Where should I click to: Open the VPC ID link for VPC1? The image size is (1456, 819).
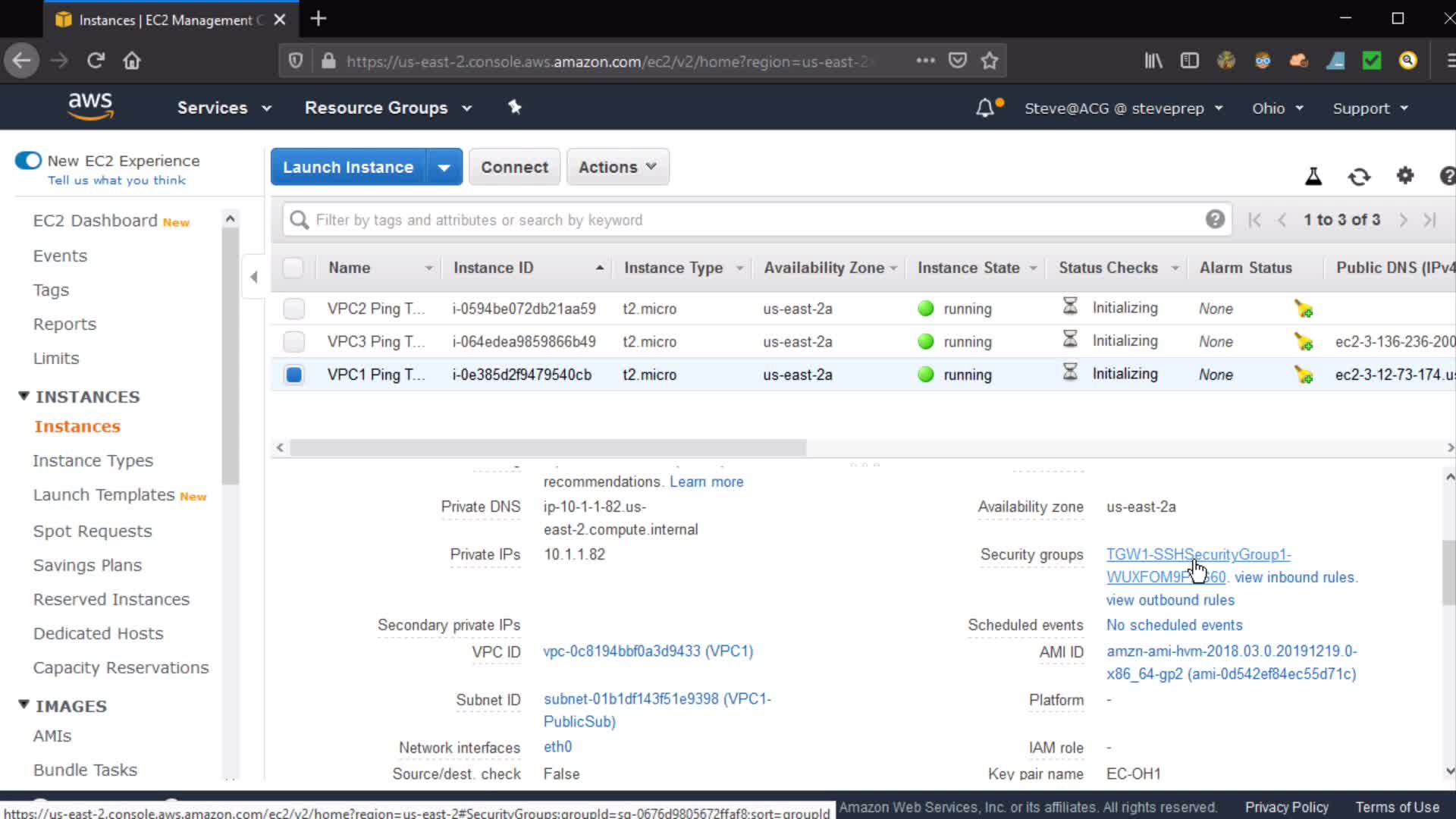[x=648, y=651]
